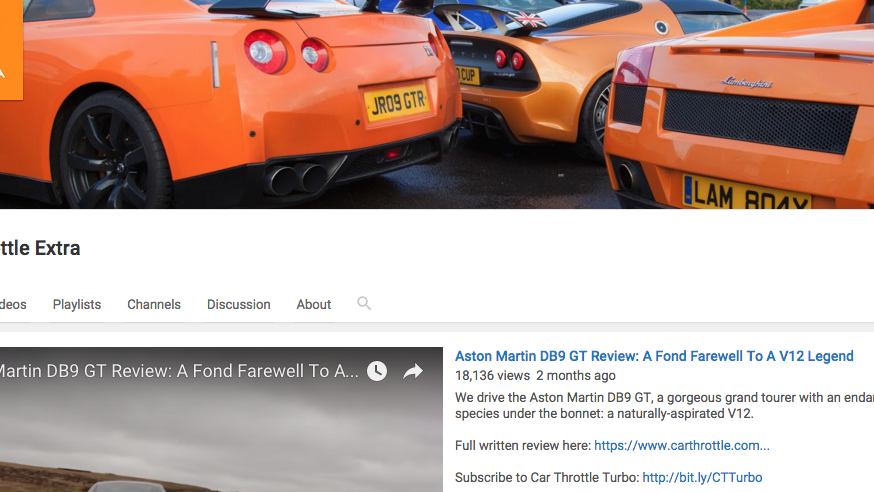This screenshot has height=492, width=874.
Task: Click the channel name ending in Extra
Action: point(40,248)
